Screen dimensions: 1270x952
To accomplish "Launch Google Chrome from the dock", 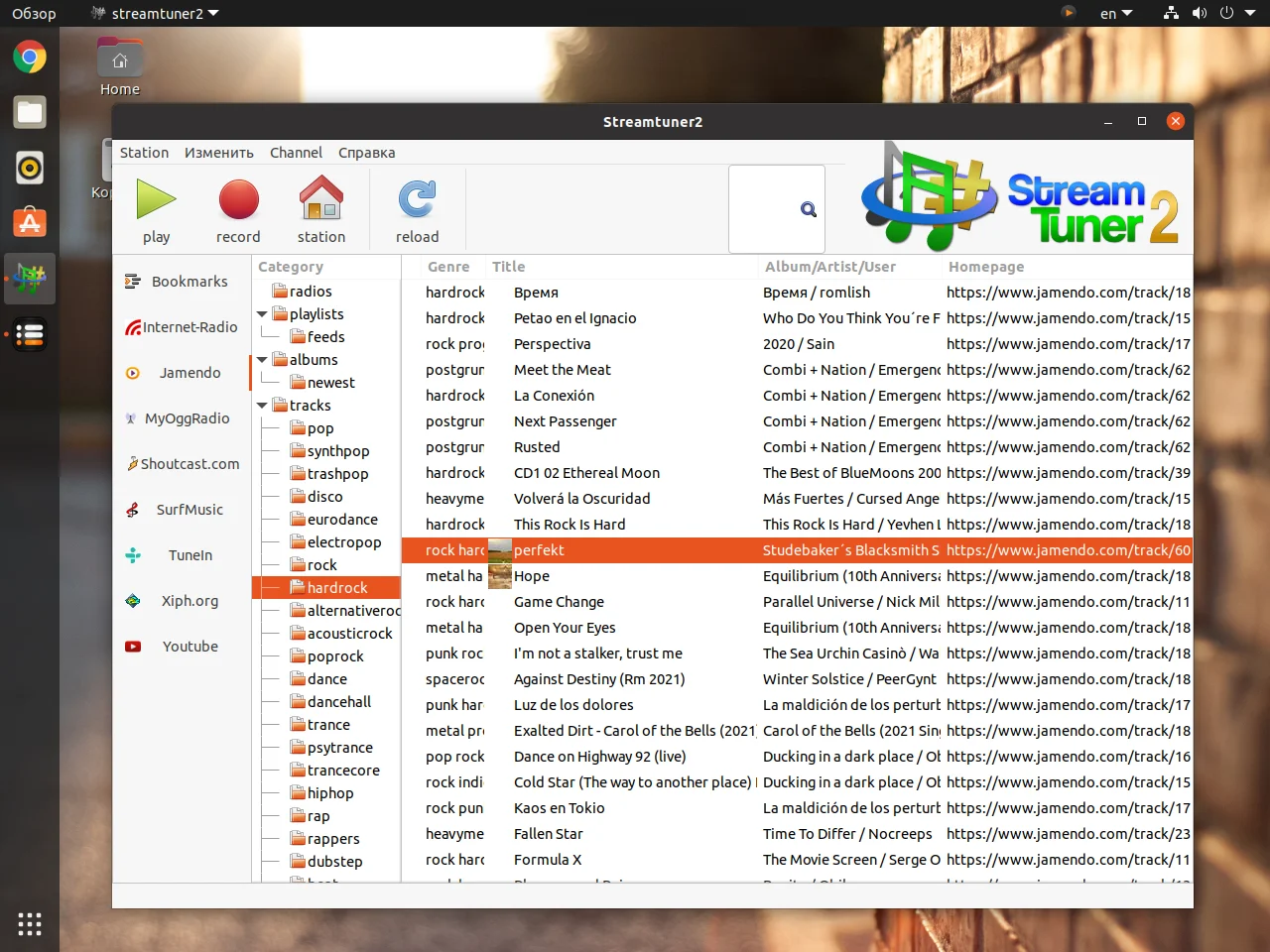I will tap(30, 58).
